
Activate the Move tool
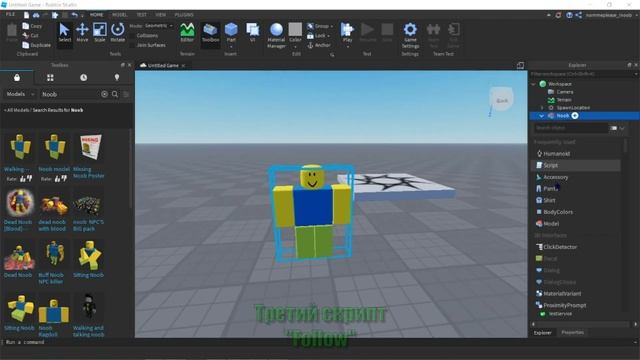tap(82, 33)
